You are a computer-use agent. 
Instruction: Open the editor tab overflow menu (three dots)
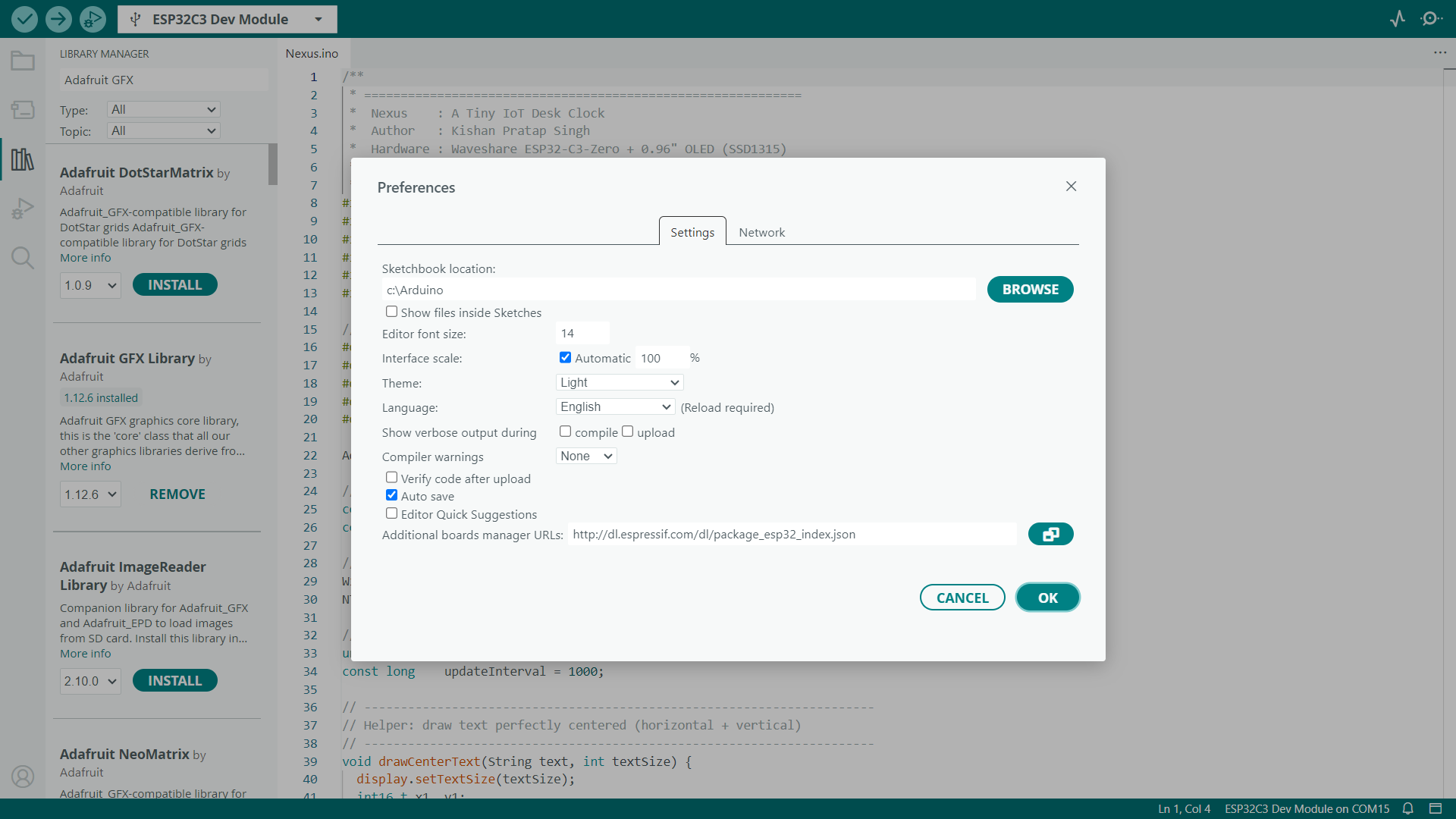(1440, 52)
